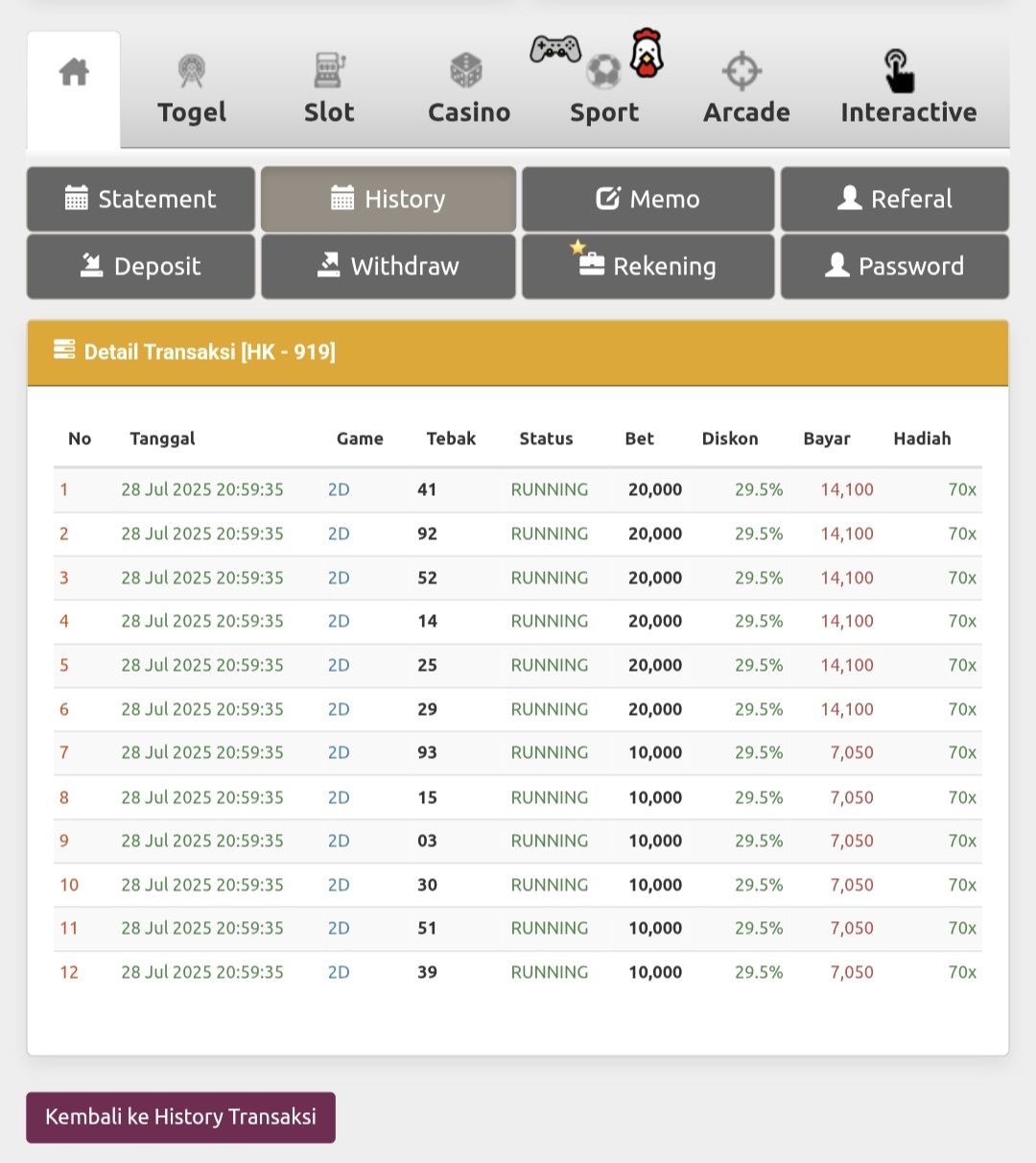Switch to the History section
Screen dimensions: 1036x1163
click(388, 200)
